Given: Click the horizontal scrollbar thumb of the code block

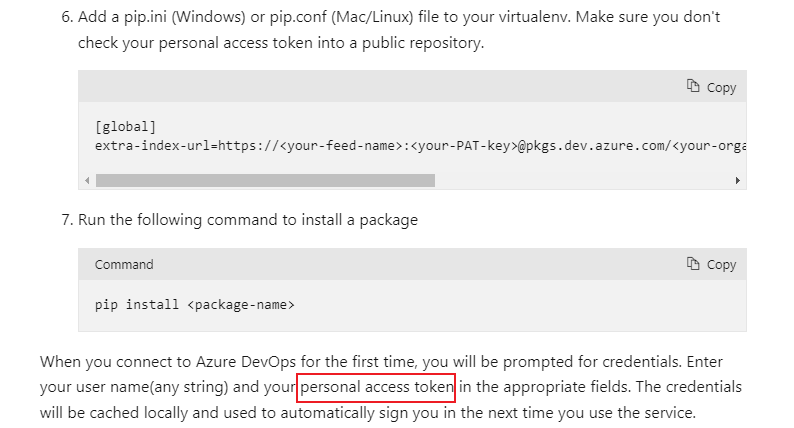Looking at the screenshot, I should 265,181.
